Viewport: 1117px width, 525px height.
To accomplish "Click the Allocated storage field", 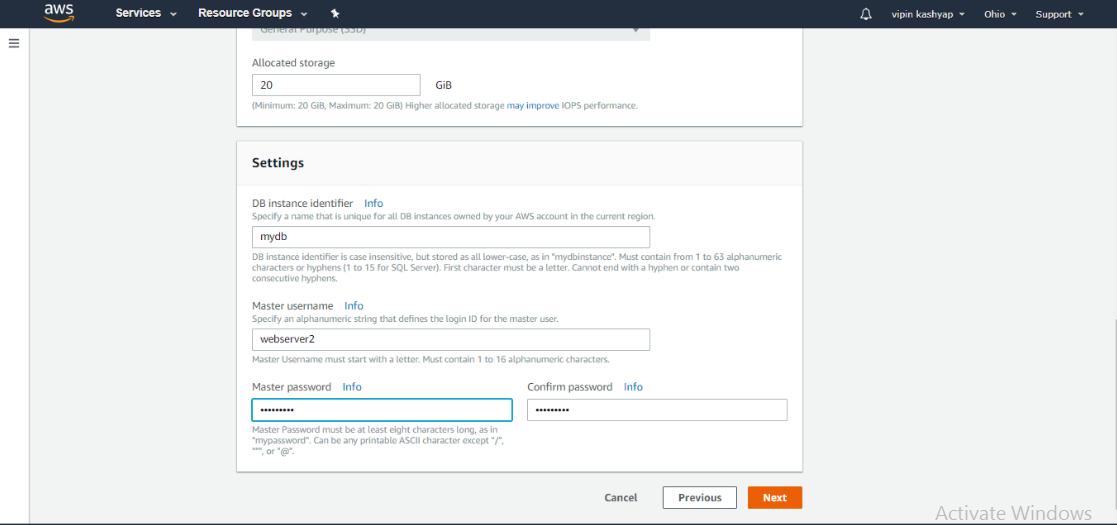I will (336, 85).
